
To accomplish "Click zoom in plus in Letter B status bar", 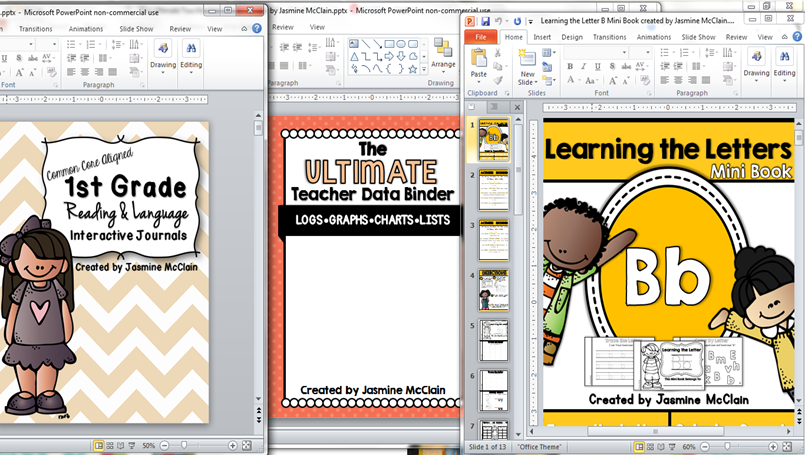I will click(x=773, y=447).
